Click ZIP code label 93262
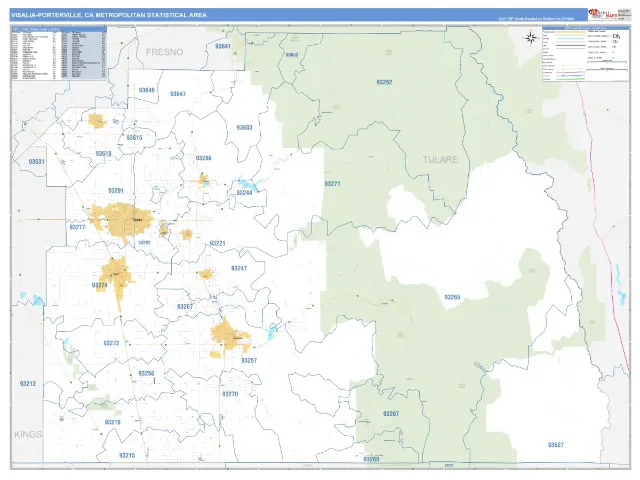The height and width of the screenshot is (480, 640). (x=384, y=82)
